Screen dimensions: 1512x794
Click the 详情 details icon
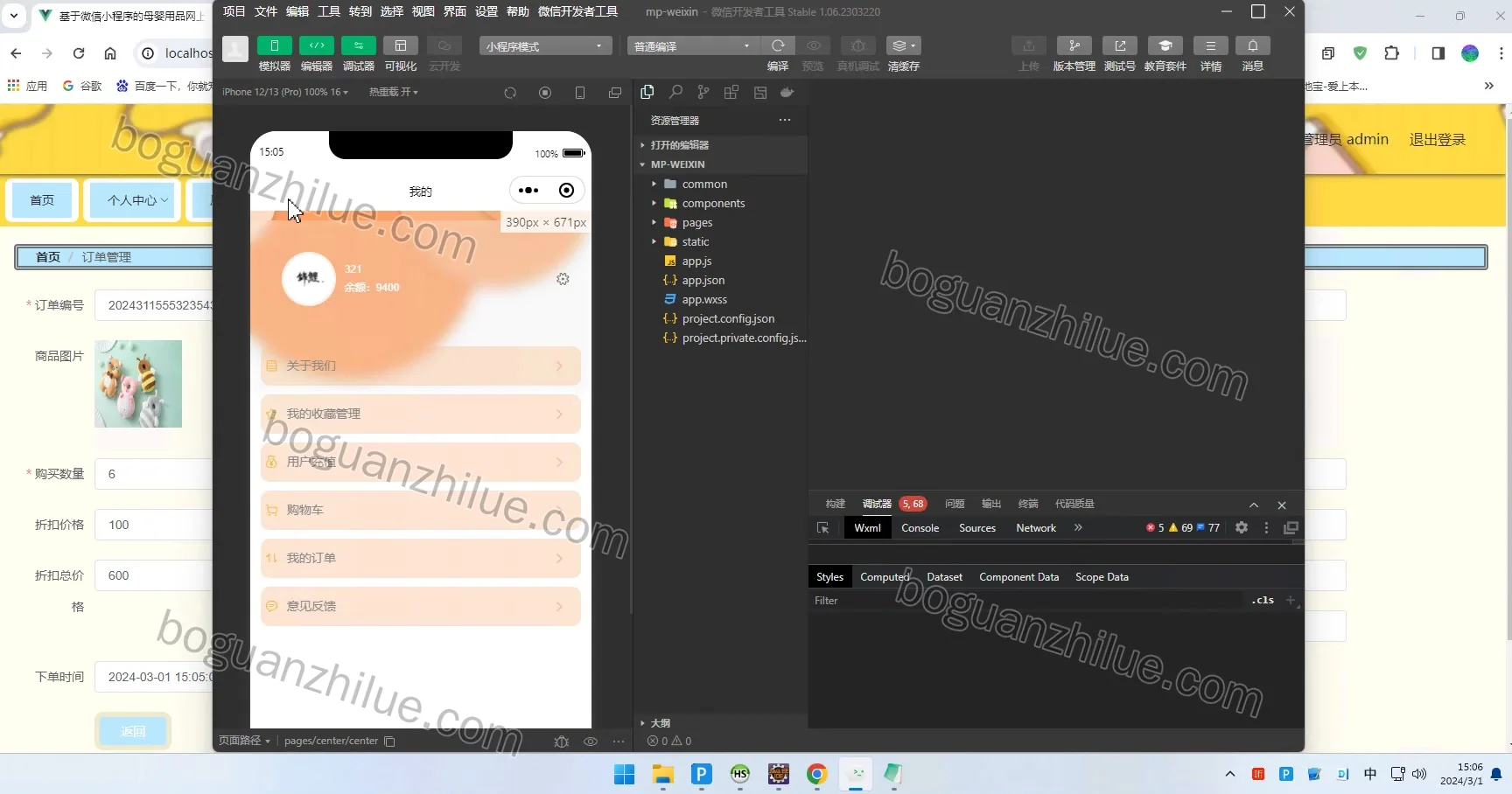pyautogui.click(x=1211, y=45)
